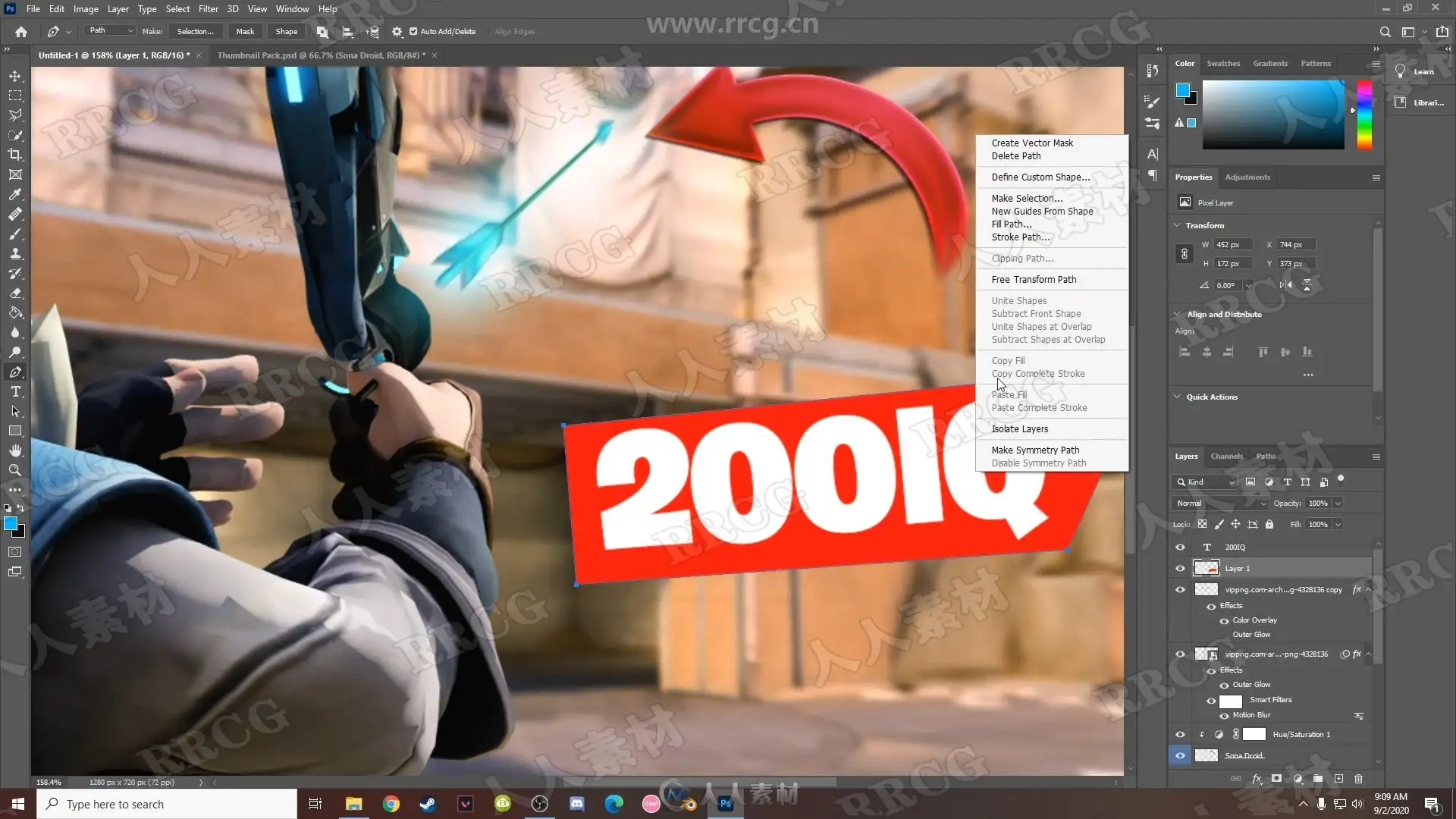Select the Hand tool
Image resolution: width=1456 pixels, height=819 pixels.
coord(15,450)
